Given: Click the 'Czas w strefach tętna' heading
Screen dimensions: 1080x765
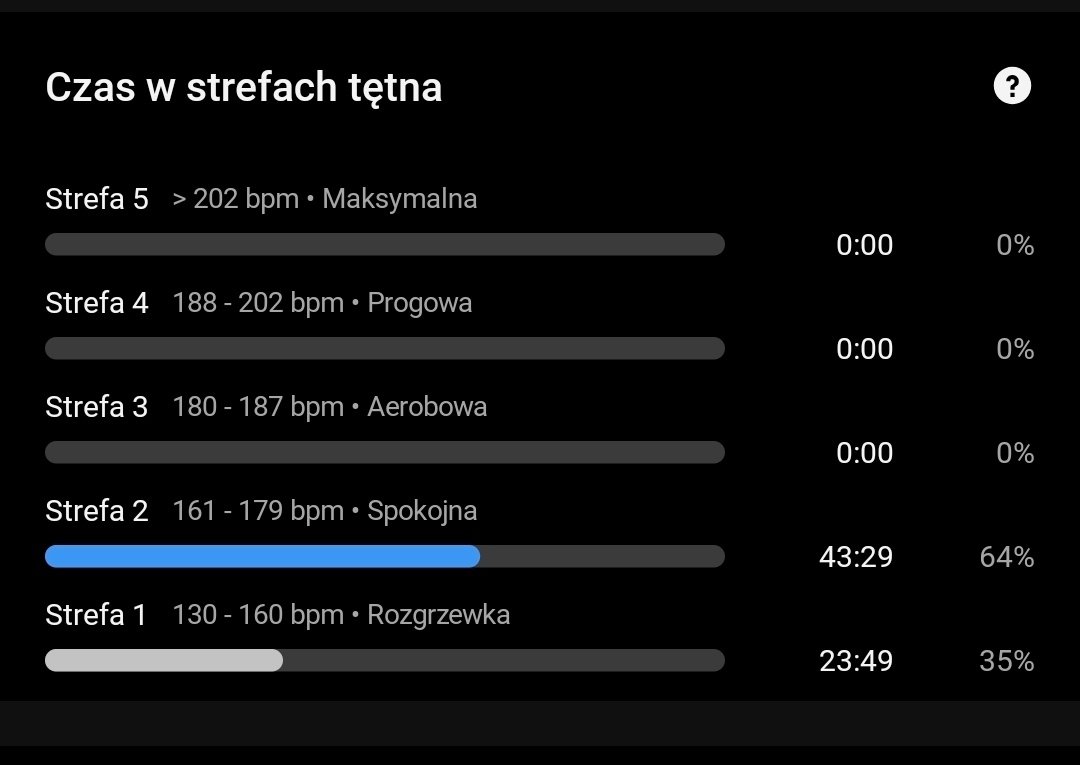Looking at the screenshot, I should pyautogui.click(x=244, y=88).
